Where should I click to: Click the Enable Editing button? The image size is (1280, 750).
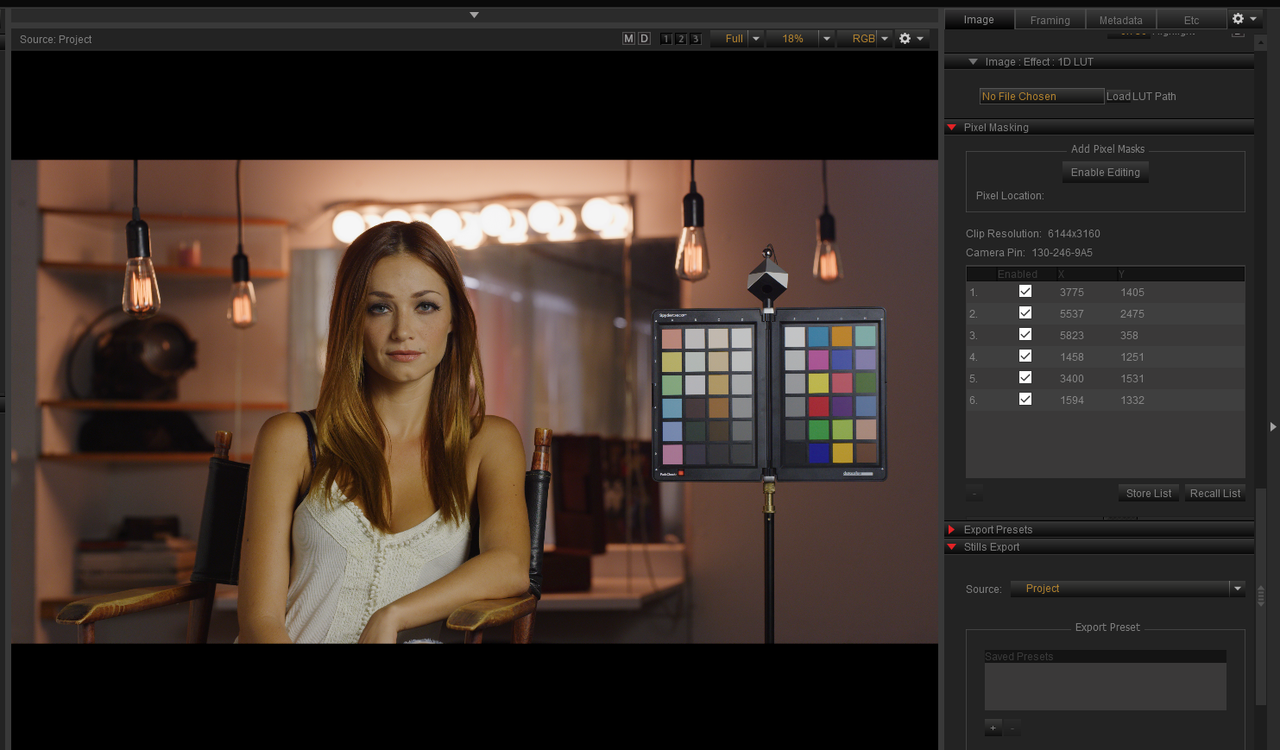[x=1105, y=172]
